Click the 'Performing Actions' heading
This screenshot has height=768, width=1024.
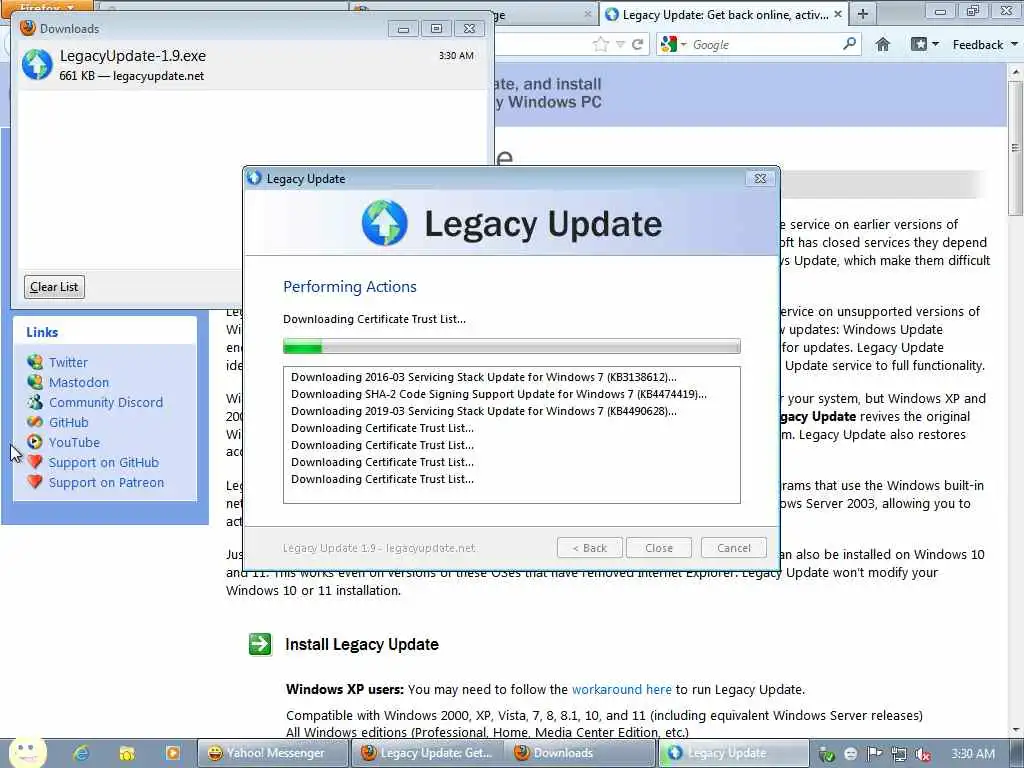[x=349, y=287]
